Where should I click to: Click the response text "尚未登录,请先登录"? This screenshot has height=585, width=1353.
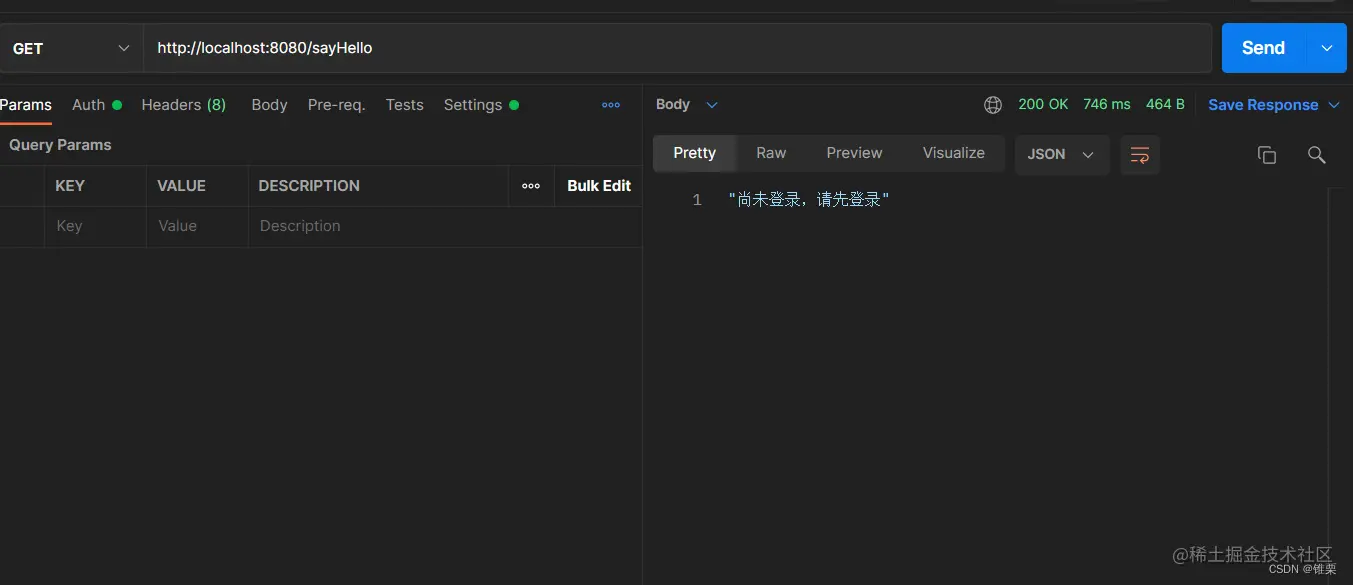809,200
